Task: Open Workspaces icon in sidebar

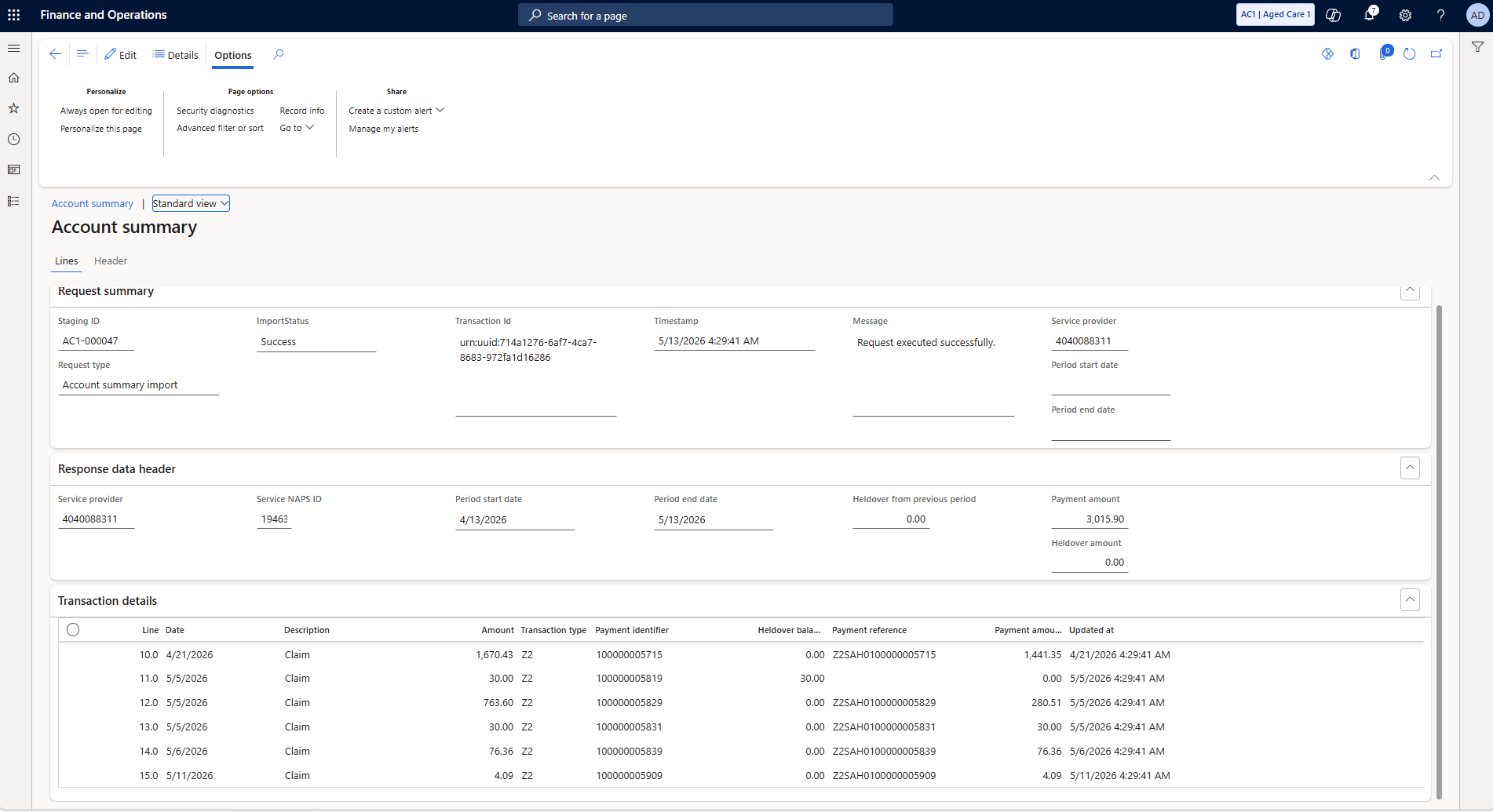Action: [13, 169]
